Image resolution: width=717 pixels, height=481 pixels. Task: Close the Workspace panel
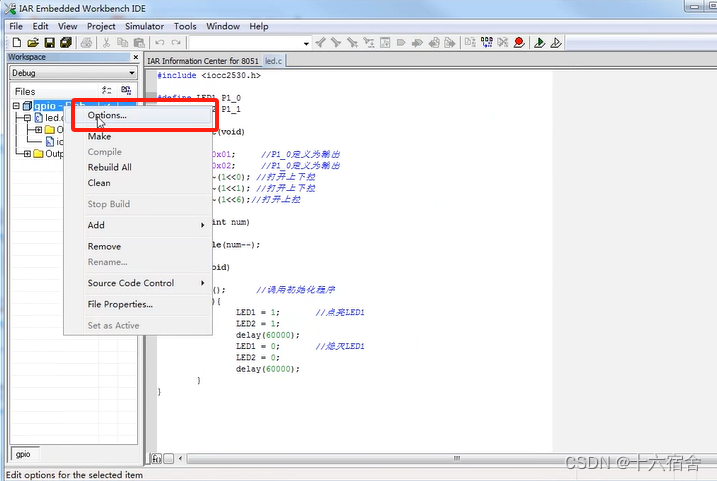point(135,57)
